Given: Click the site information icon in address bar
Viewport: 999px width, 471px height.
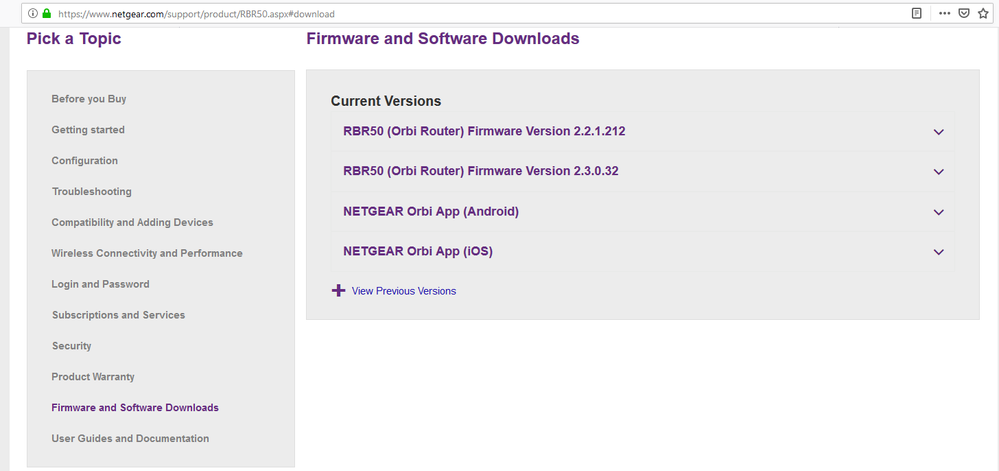Looking at the screenshot, I should coord(33,13).
